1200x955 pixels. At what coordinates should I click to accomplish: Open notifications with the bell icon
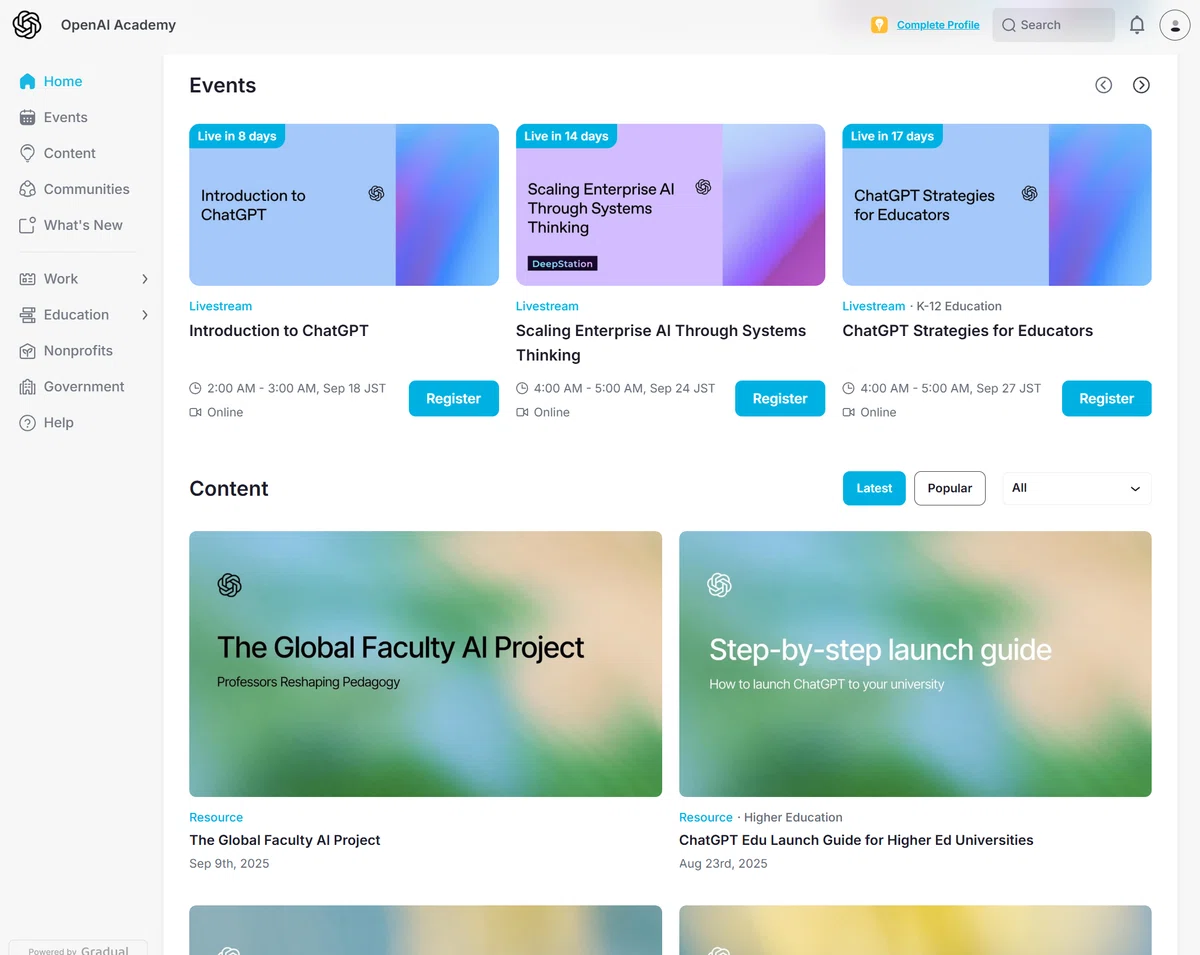click(x=1137, y=25)
